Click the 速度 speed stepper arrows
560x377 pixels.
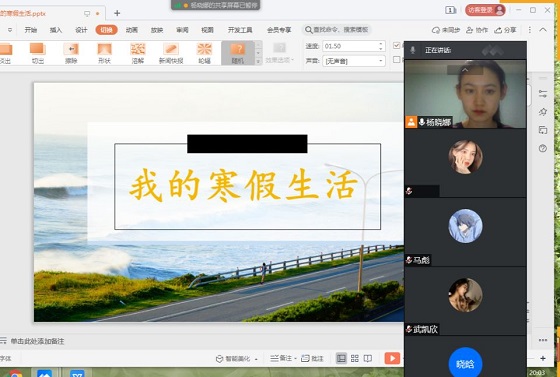click(381, 46)
